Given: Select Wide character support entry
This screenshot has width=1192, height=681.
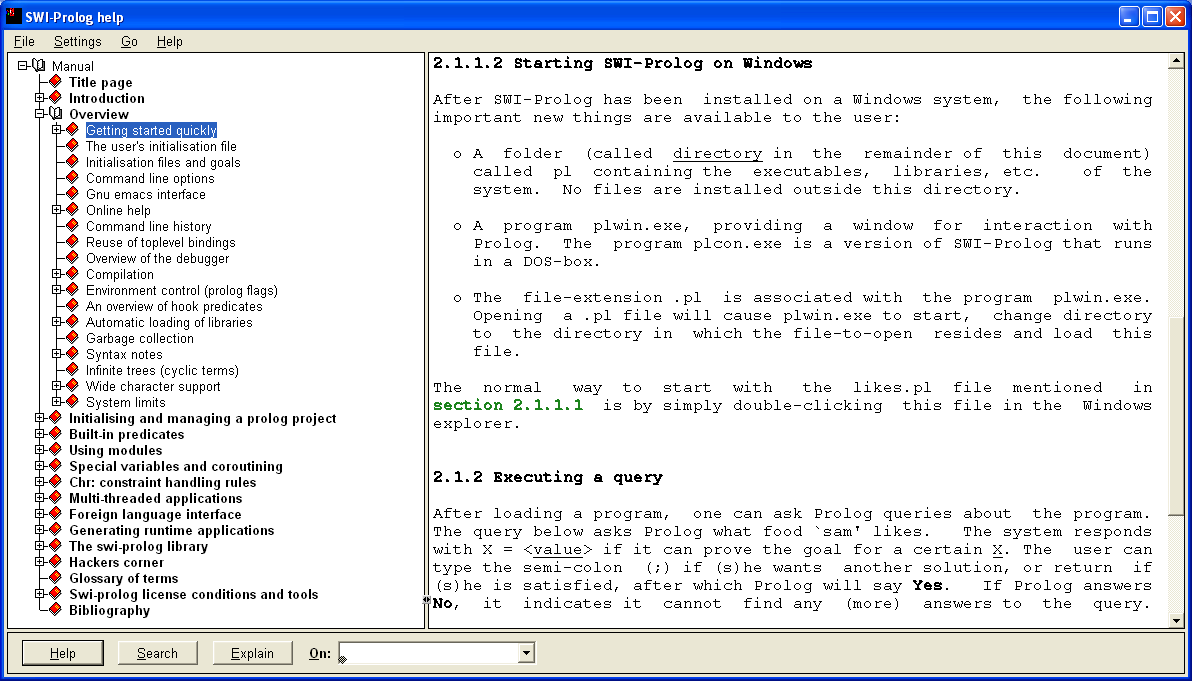Looking at the screenshot, I should pyautogui.click(x=153, y=385).
